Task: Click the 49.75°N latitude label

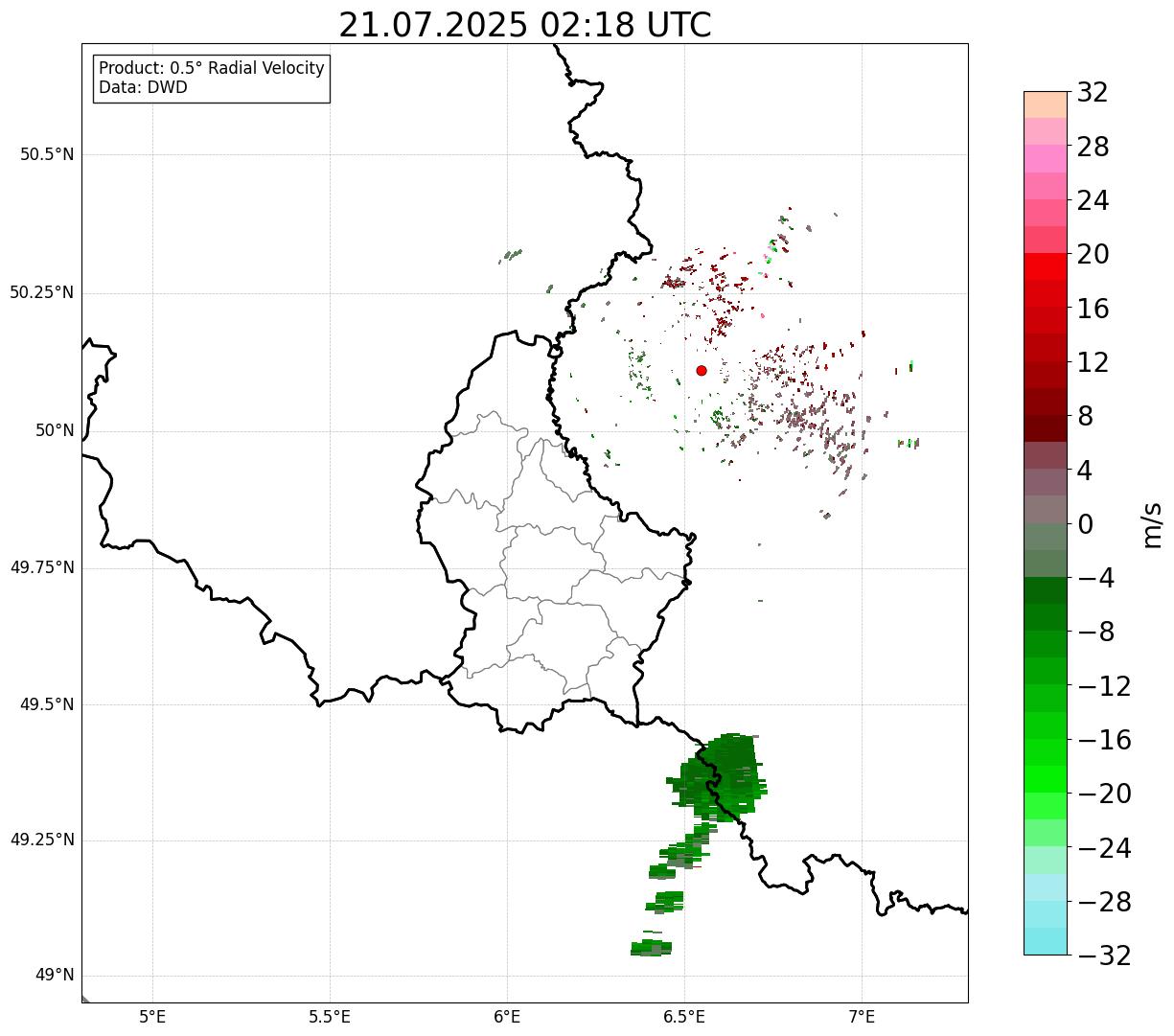Action: [x=42, y=567]
